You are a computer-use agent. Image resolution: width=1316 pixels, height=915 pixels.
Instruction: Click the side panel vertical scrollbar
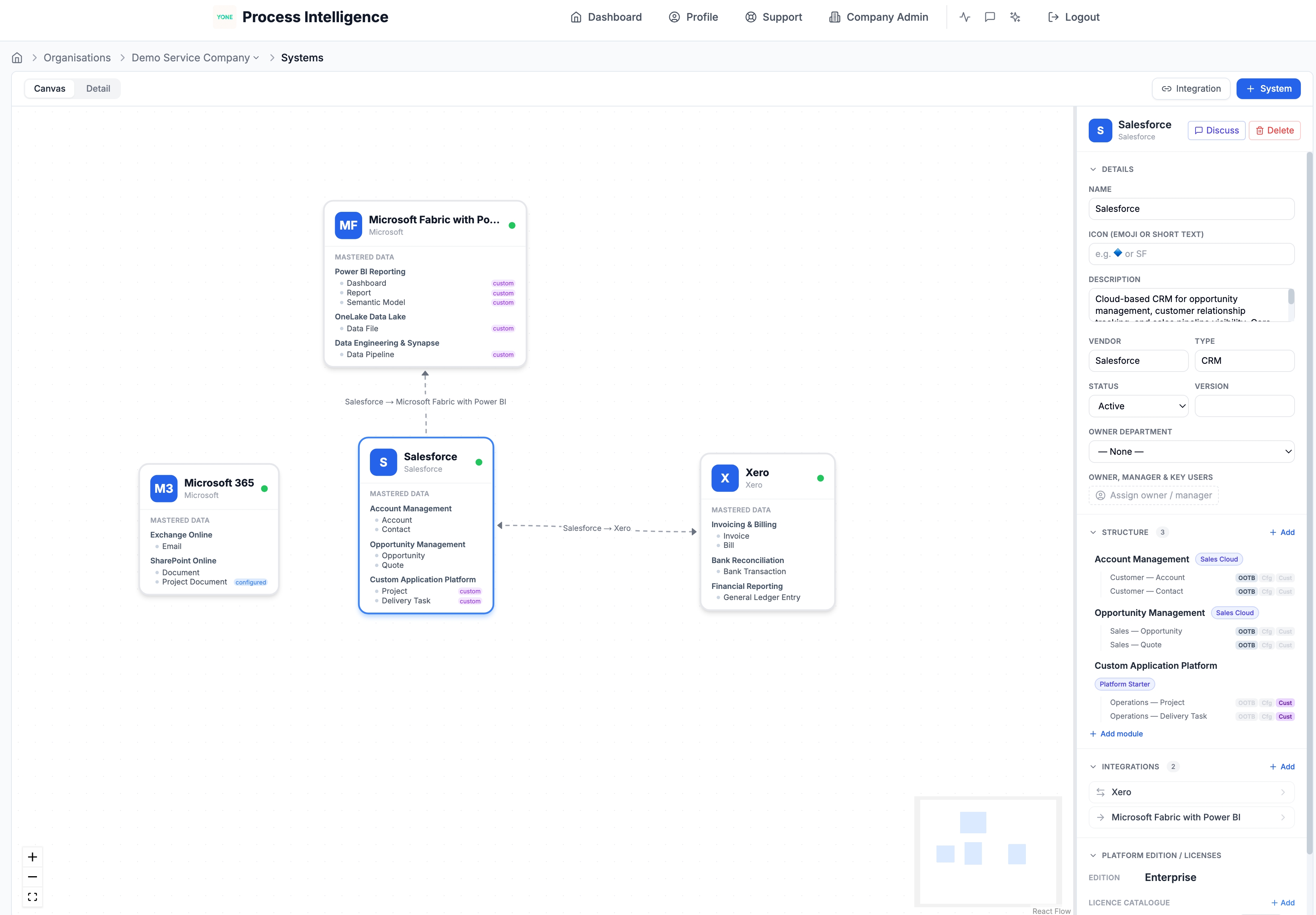[x=1309, y=504]
